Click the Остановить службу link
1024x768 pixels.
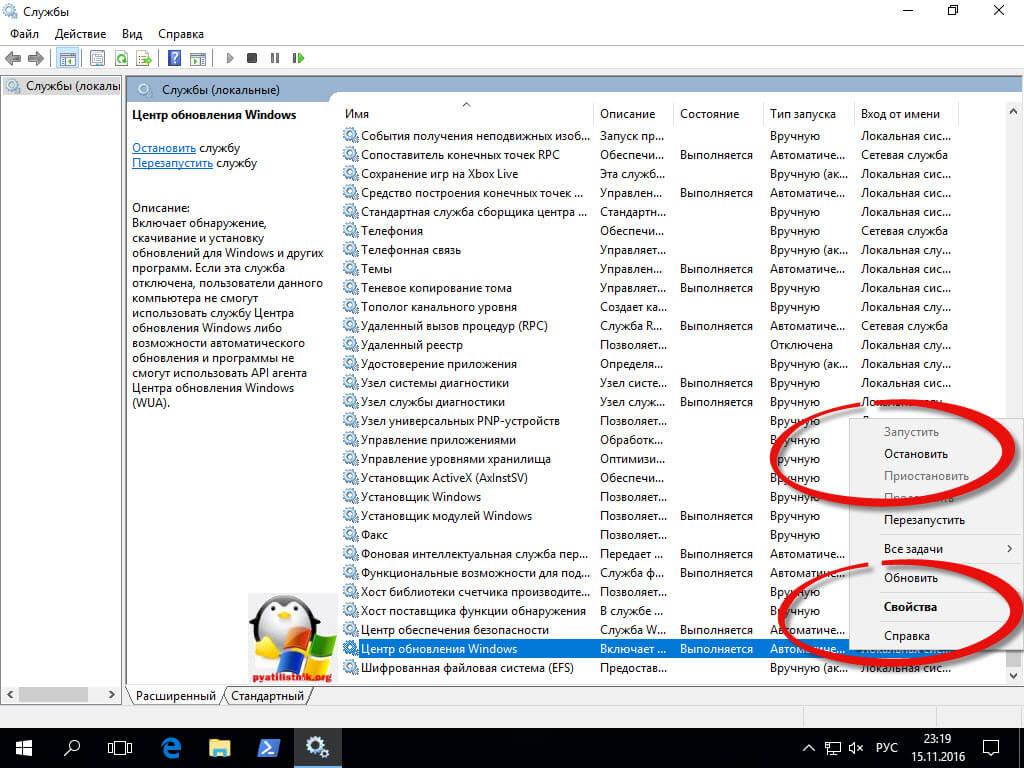[x=164, y=148]
